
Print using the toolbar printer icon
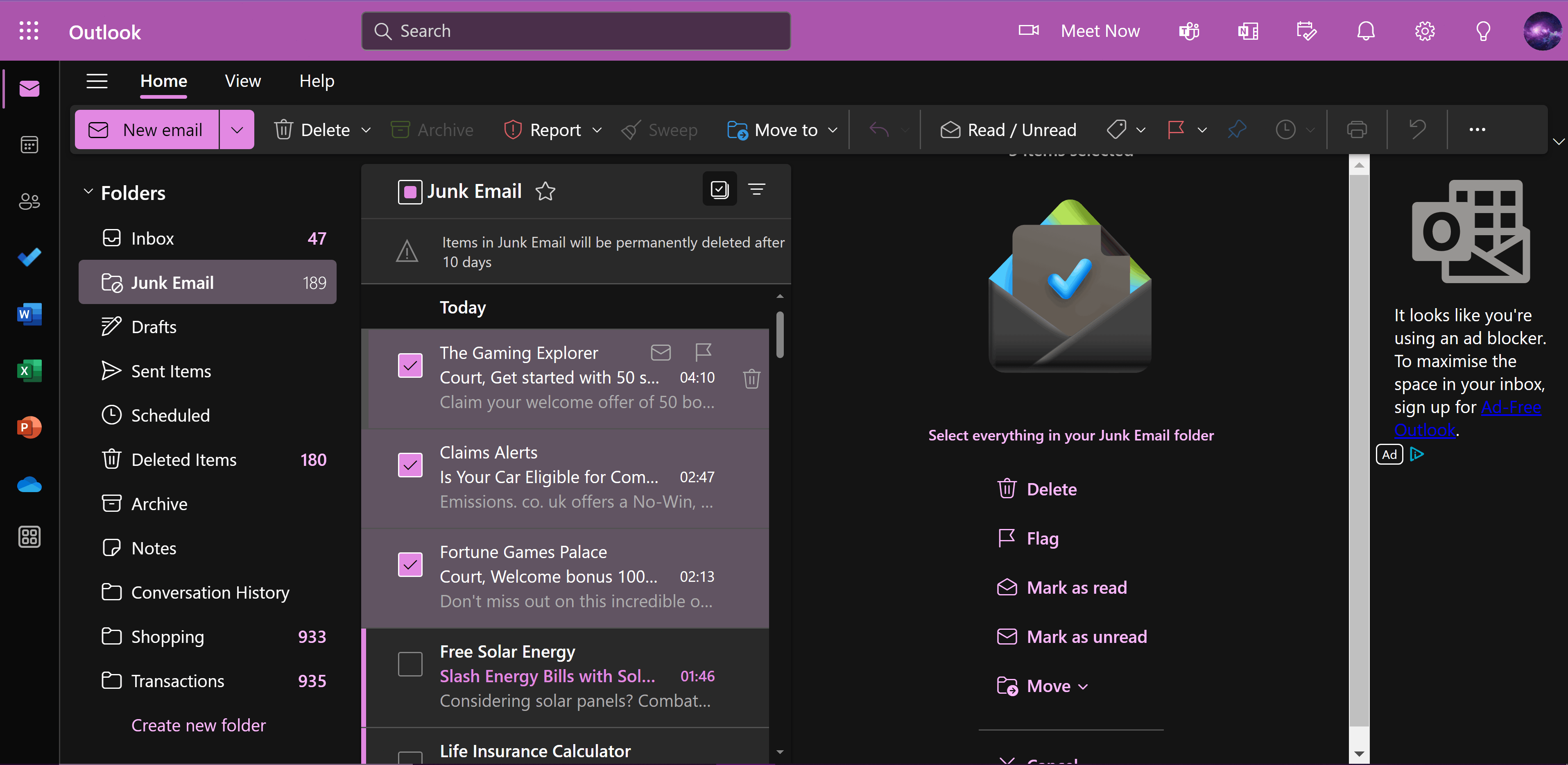point(1356,130)
